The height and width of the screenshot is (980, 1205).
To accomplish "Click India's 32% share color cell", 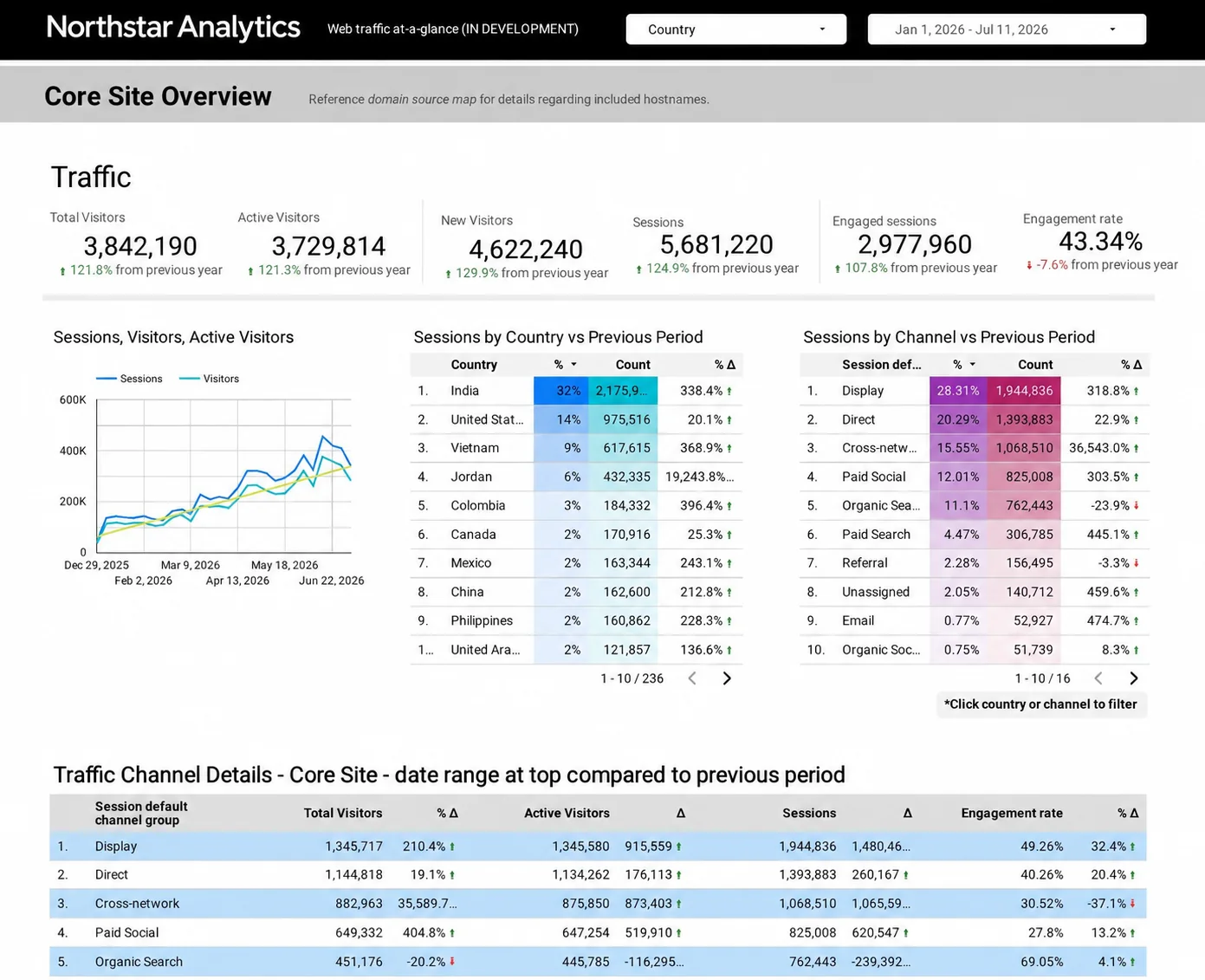I will point(560,391).
